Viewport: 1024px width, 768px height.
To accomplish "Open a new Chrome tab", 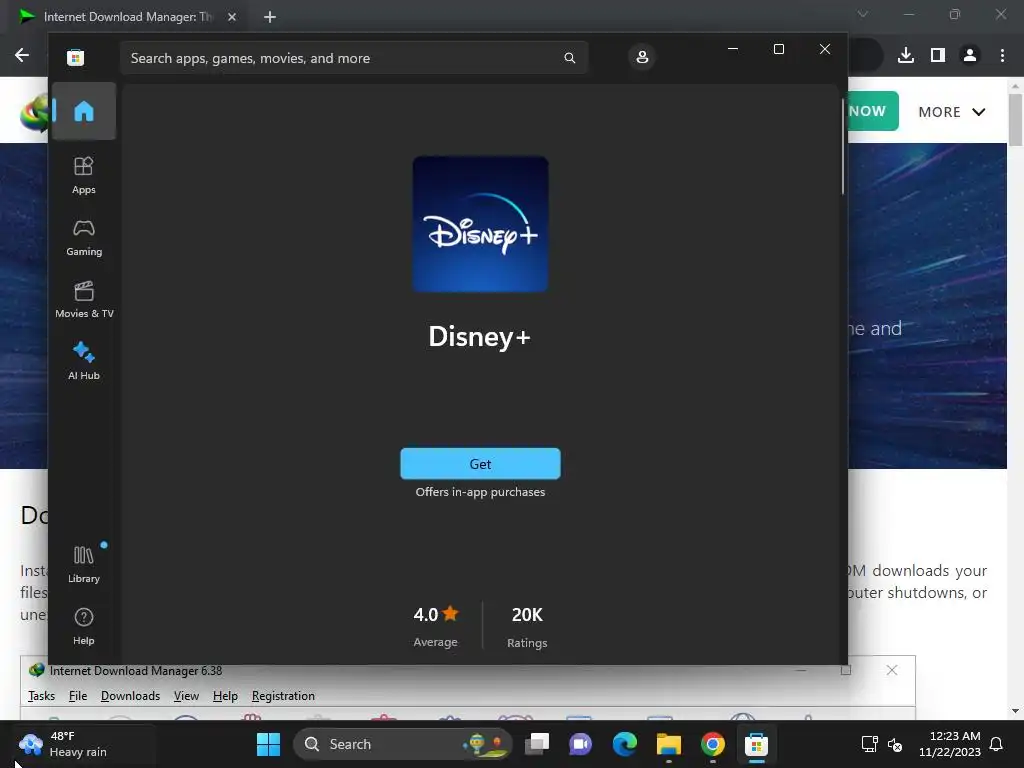I will click(x=270, y=17).
